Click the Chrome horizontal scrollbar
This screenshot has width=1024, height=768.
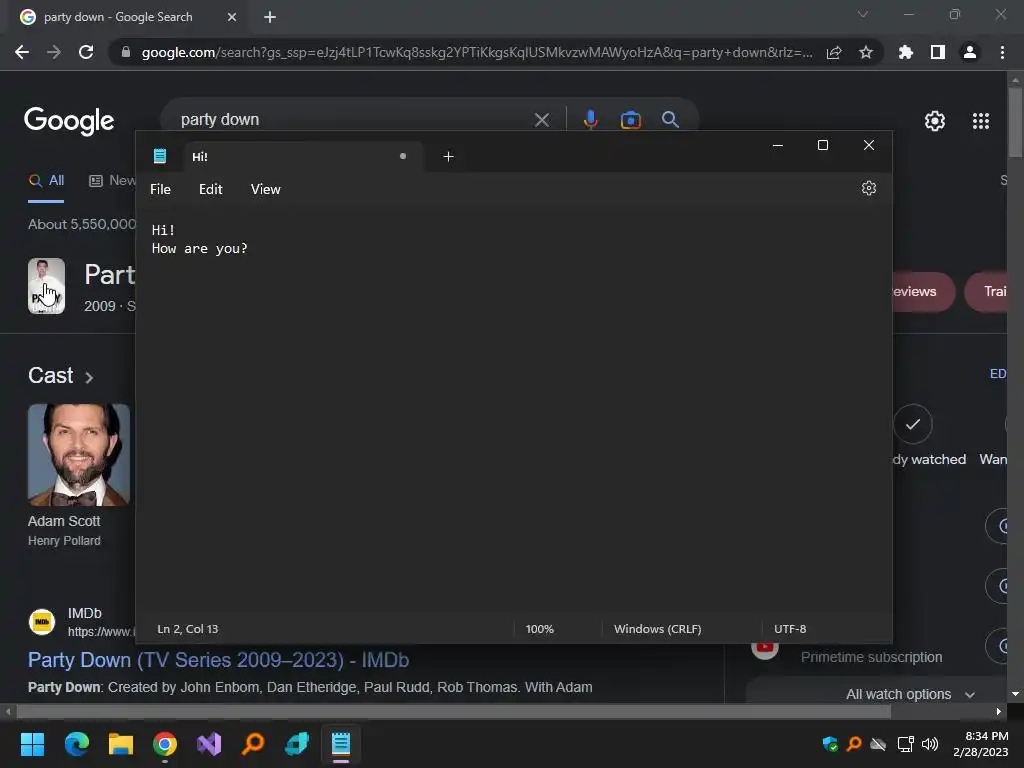tap(453, 712)
